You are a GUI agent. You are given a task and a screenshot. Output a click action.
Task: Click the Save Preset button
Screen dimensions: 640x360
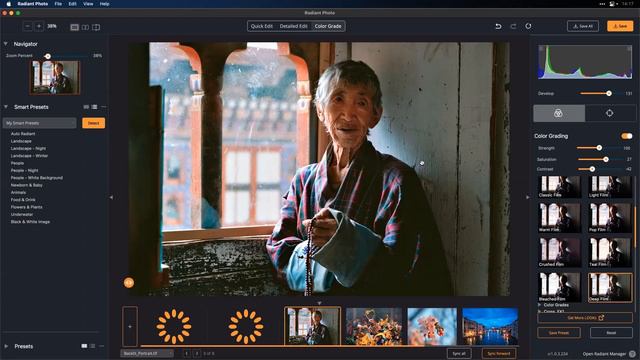[x=559, y=333]
